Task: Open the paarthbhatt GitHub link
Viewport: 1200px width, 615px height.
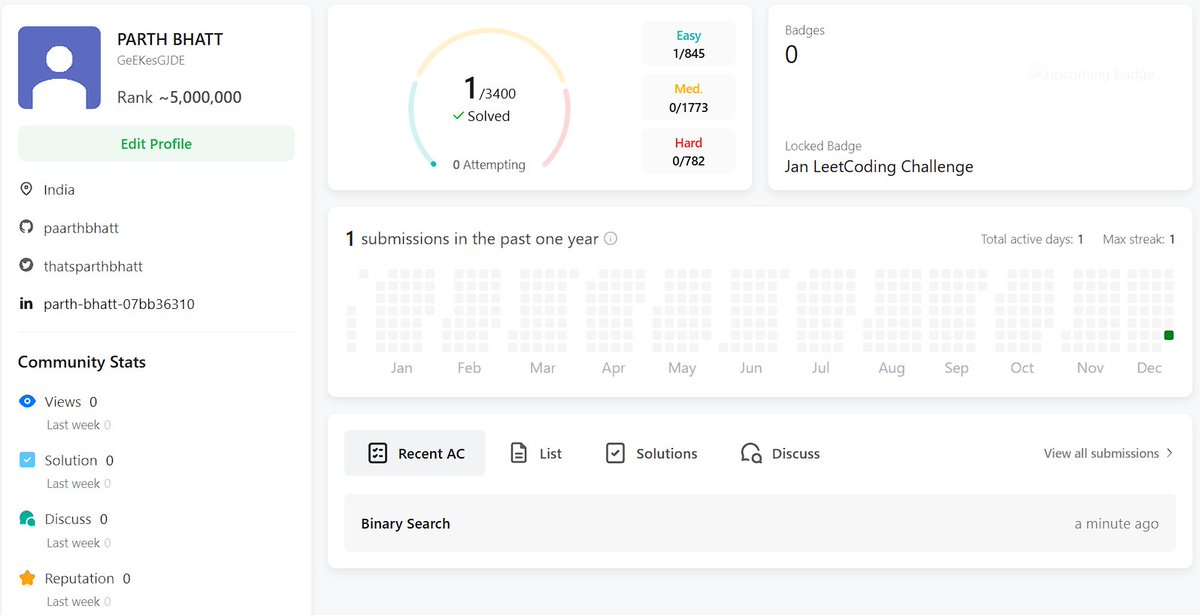Action: click(81, 228)
